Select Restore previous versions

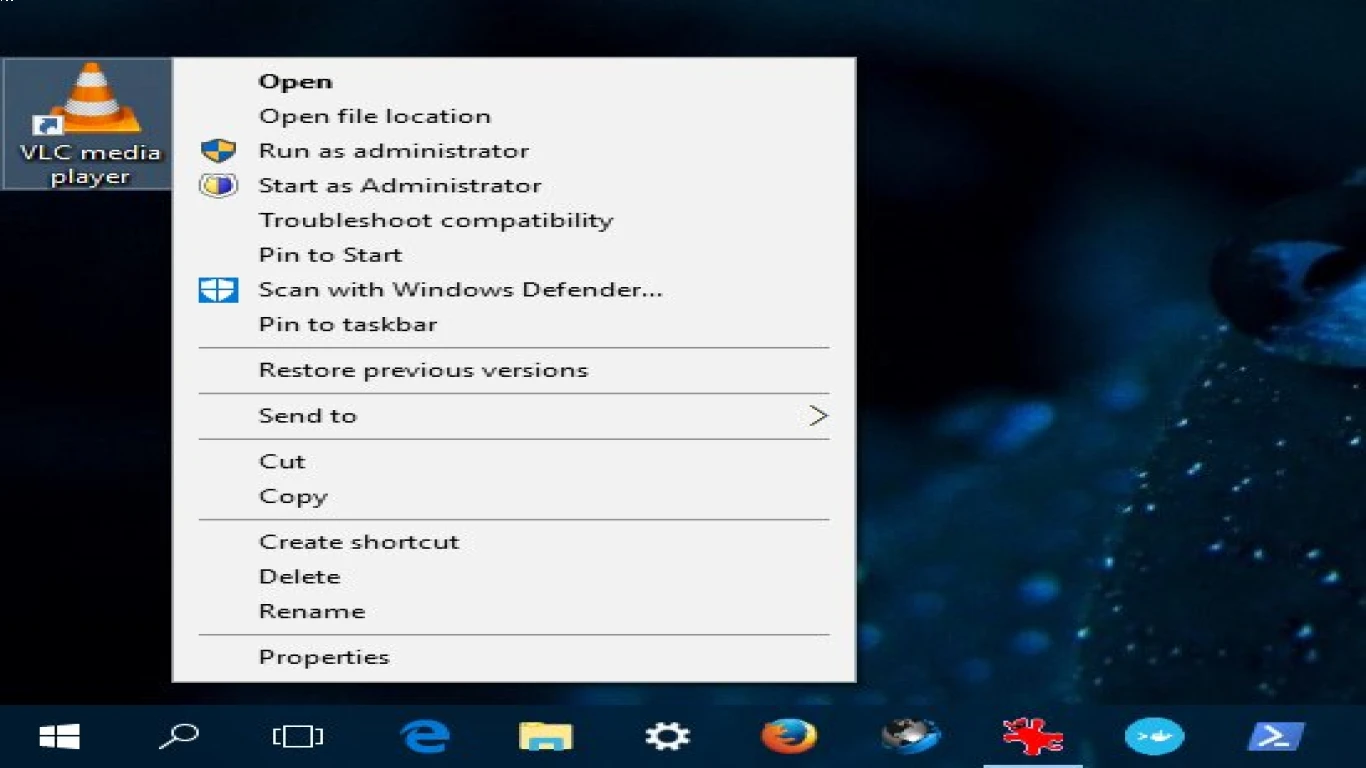point(423,370)
